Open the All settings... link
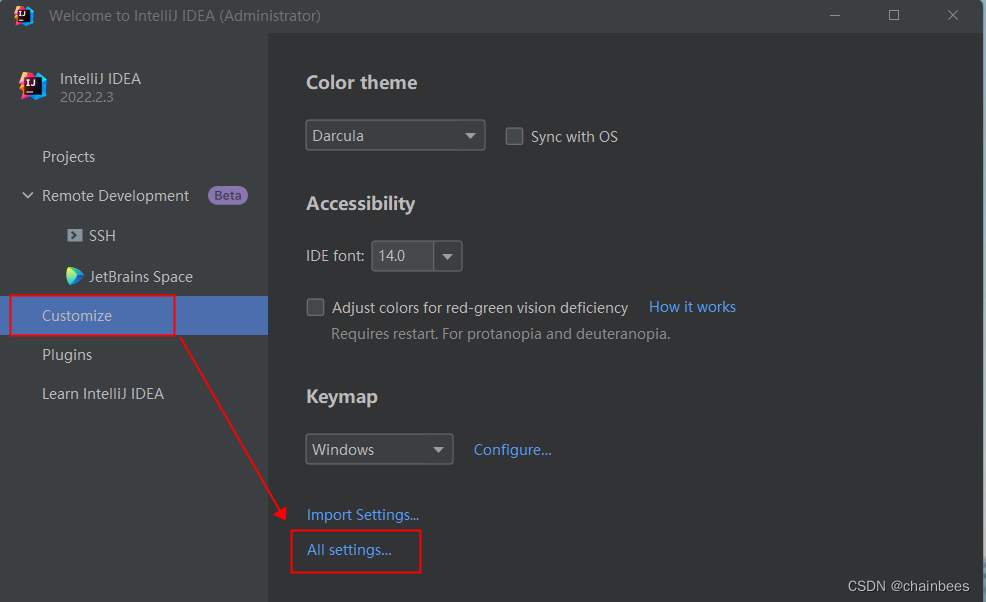This screenshot has height=602, width=986. tap(350, 550)
